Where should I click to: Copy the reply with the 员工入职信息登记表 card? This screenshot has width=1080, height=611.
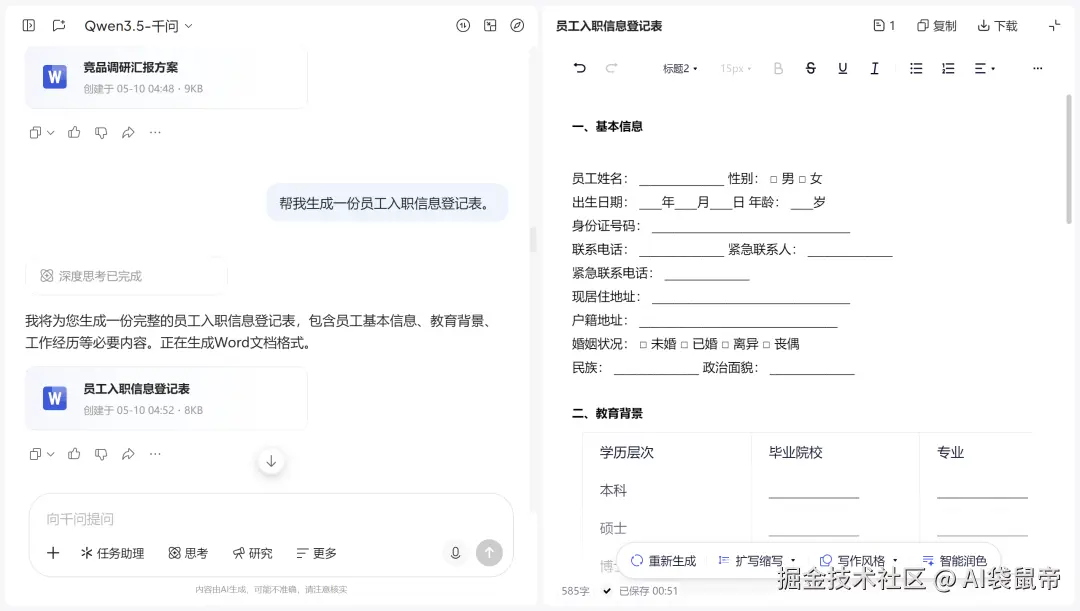(x=34, y=454)
